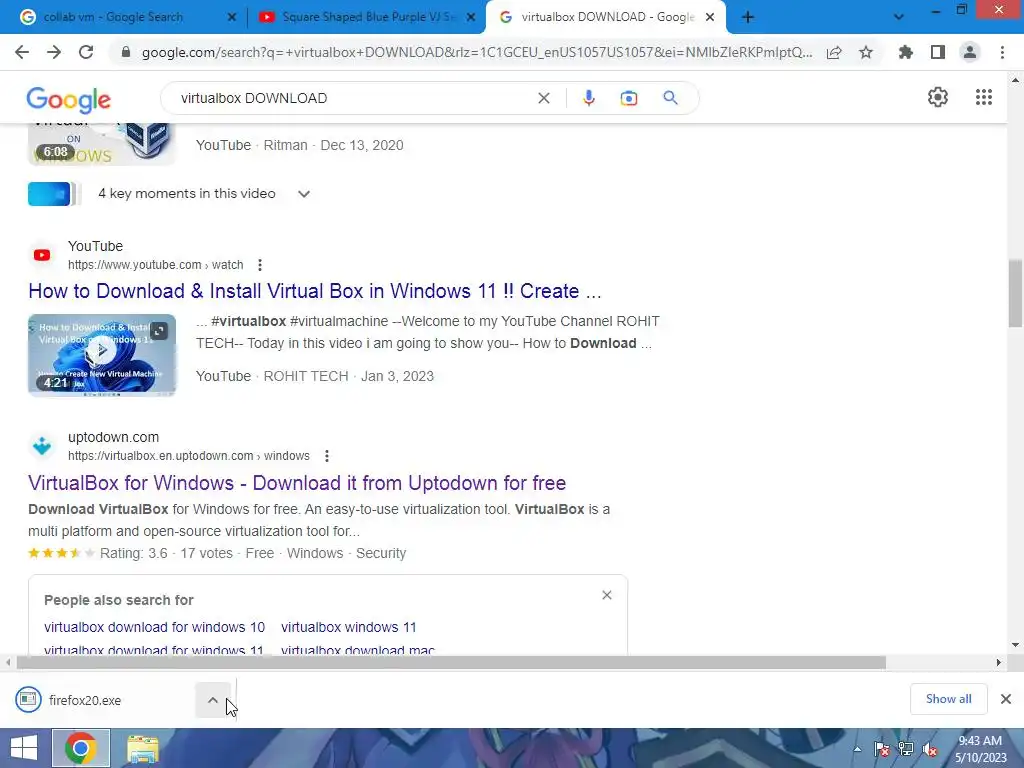
Task: Open Chrome three-dot menu
Action: click(x=1002, y=52)
